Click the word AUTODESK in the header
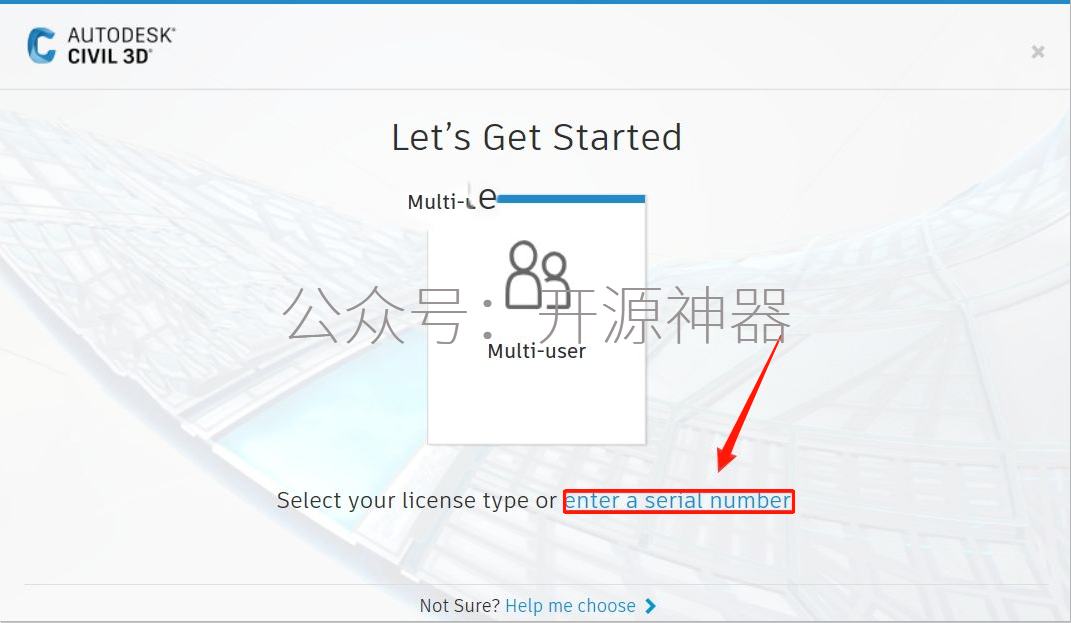Viewport: 1071px width, 623px height. [121, 36]
